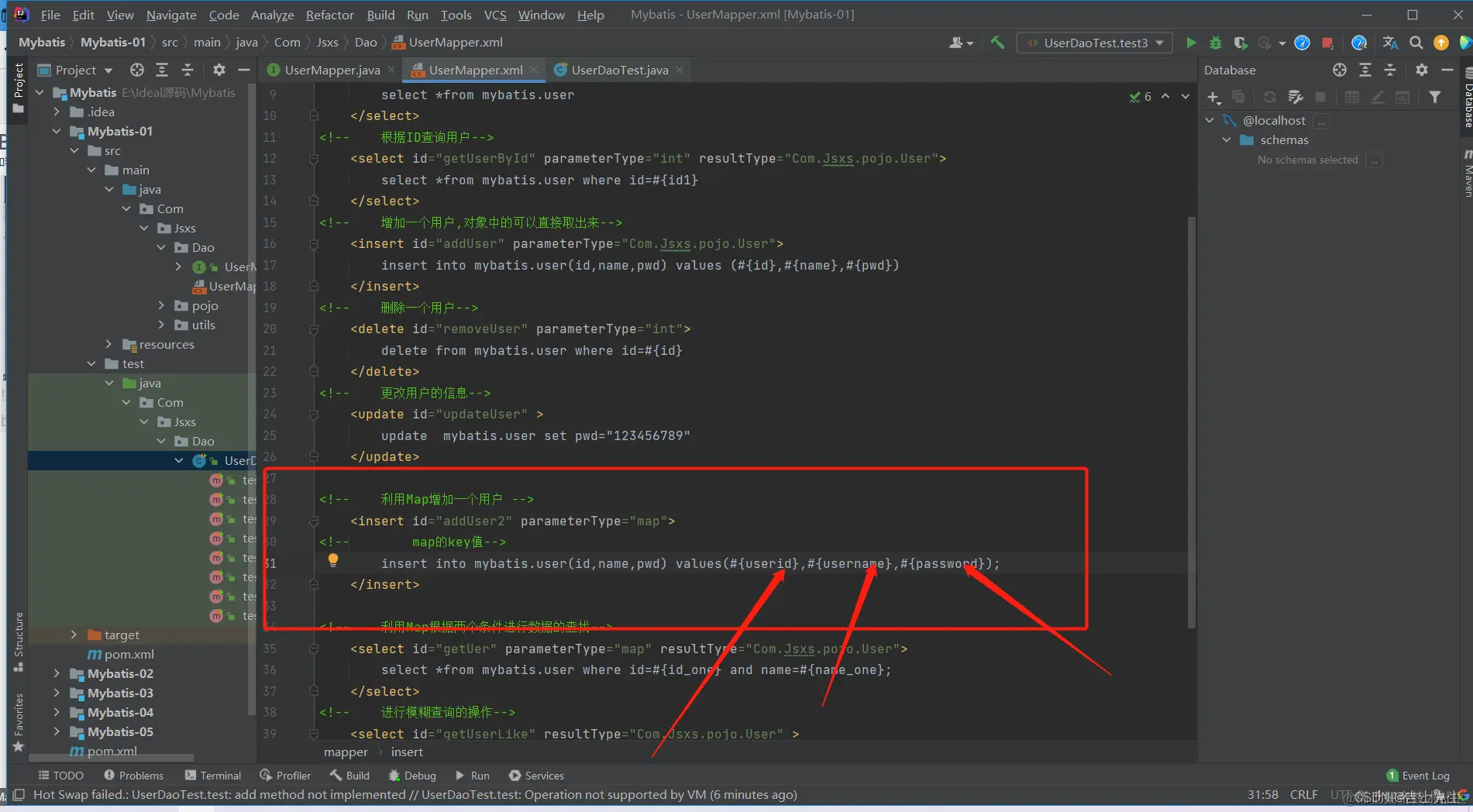Click the ellipsis next to No schemas selected

pos(1374,160)
